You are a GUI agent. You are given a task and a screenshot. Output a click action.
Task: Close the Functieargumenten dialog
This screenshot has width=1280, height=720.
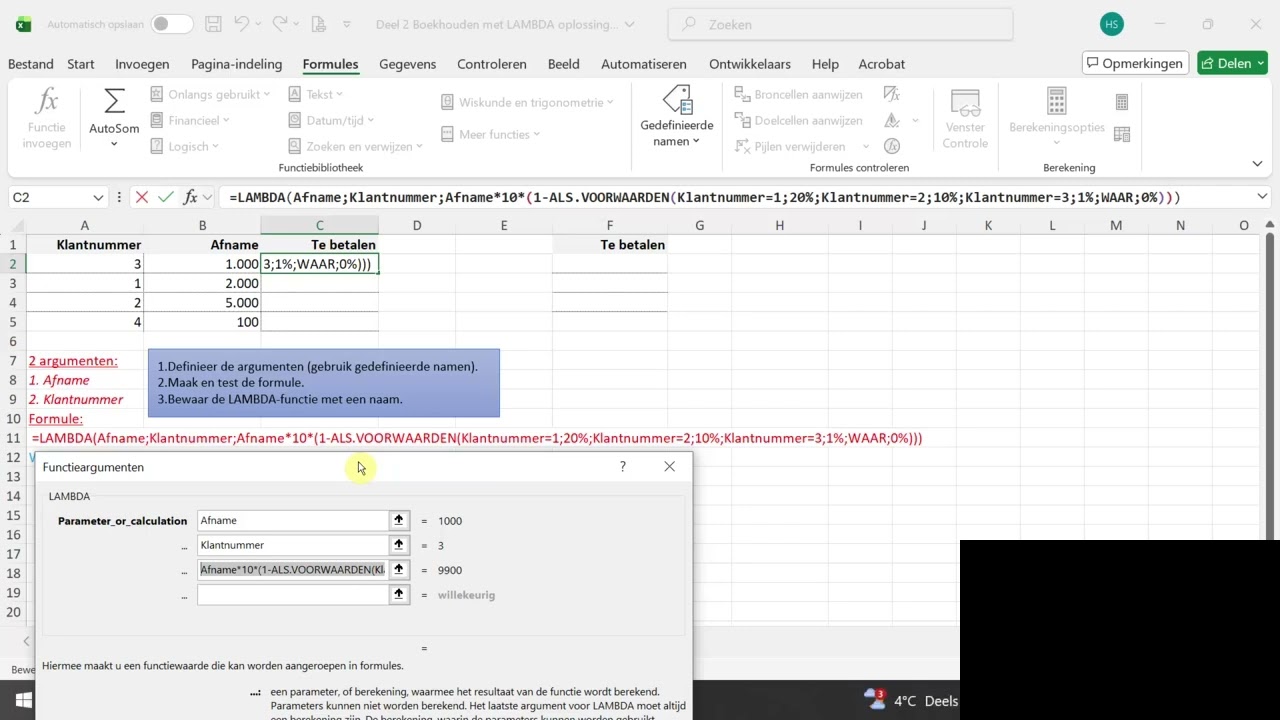coord(669,467)
